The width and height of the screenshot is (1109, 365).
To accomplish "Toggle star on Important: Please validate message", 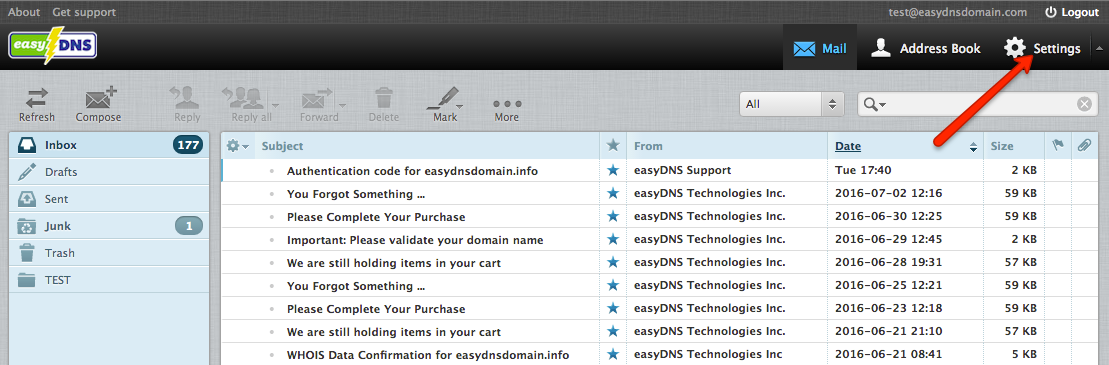I will [613, 240].
